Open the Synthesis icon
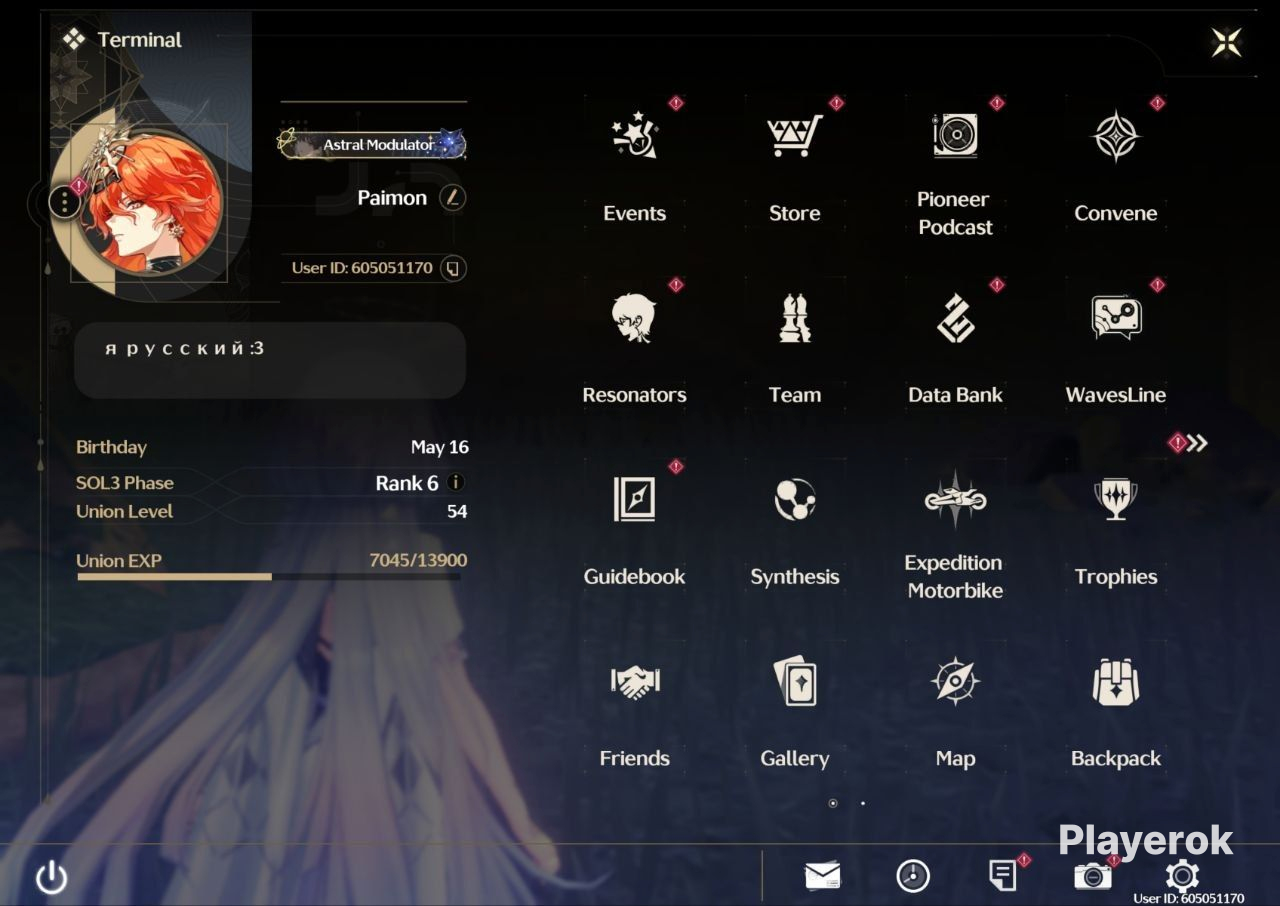The width and height of the screenshot is (1280, 906). [x=795, y=499]
